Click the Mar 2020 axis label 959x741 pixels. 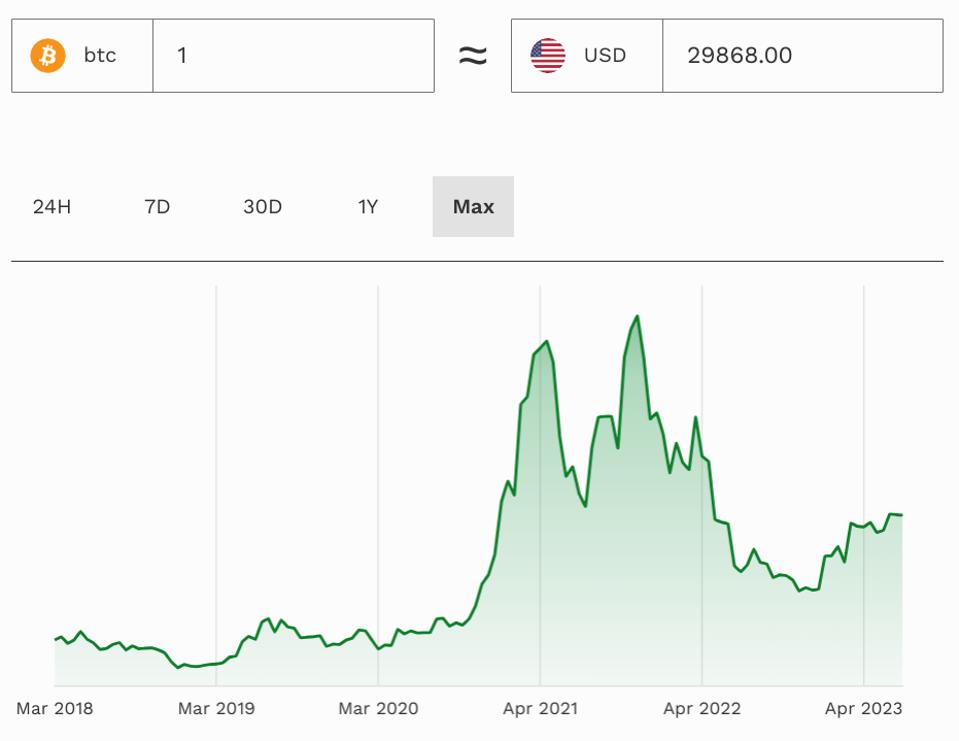(x=378, y=709)
